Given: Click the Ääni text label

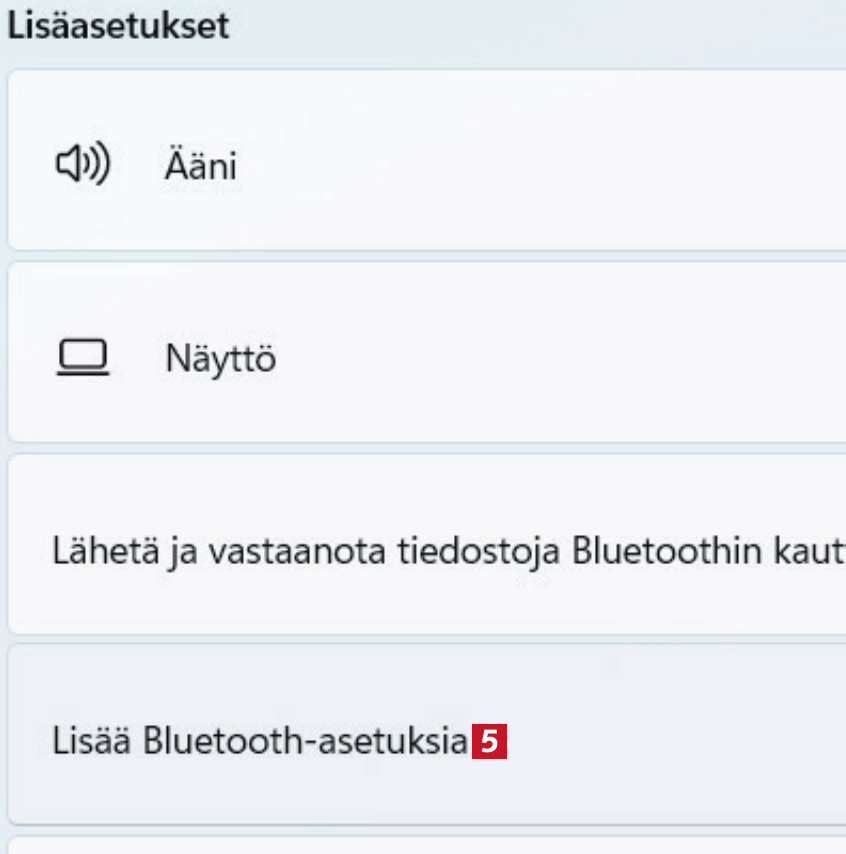Looking at the screenshot, I should tap(200, 166).
